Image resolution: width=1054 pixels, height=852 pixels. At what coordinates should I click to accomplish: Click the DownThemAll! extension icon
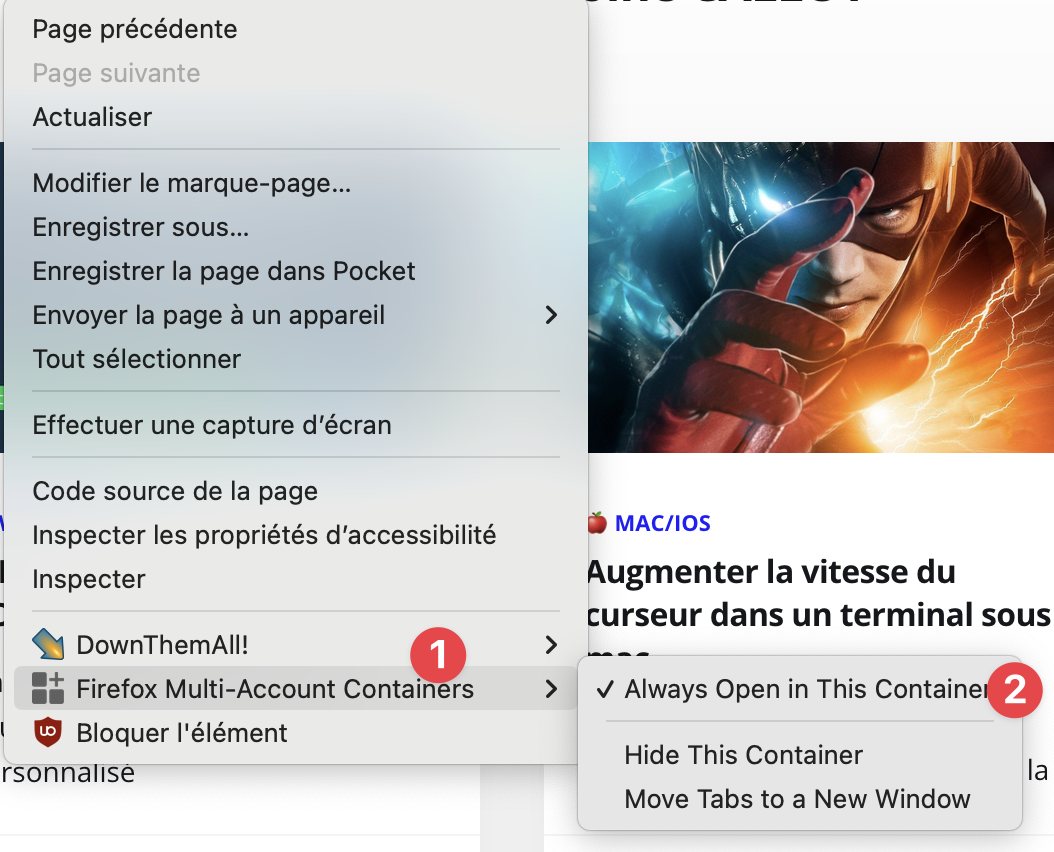(48, 645)
